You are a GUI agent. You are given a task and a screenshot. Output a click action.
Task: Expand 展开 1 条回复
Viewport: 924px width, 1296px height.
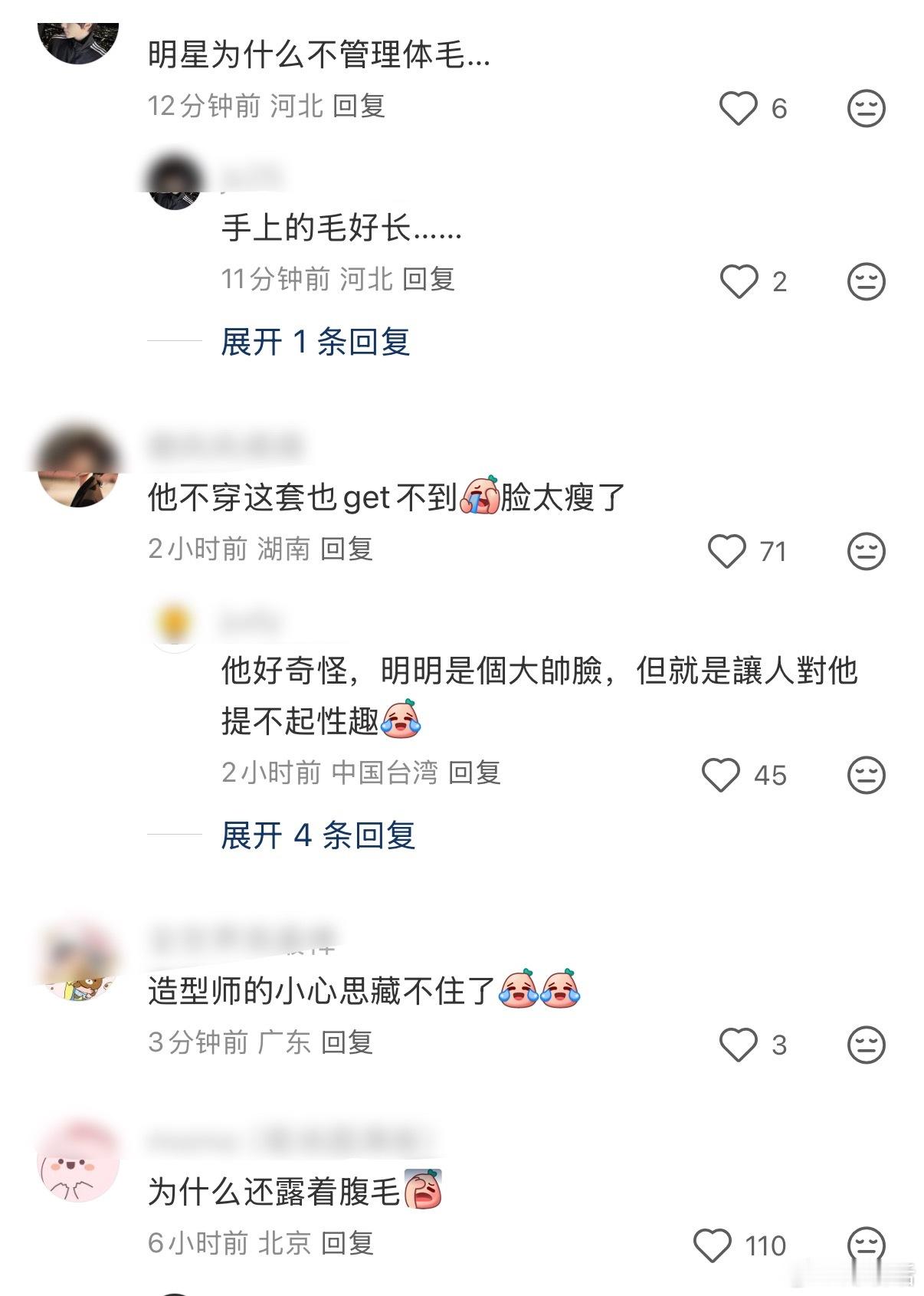pyautogui.click(x=315, y=342)
